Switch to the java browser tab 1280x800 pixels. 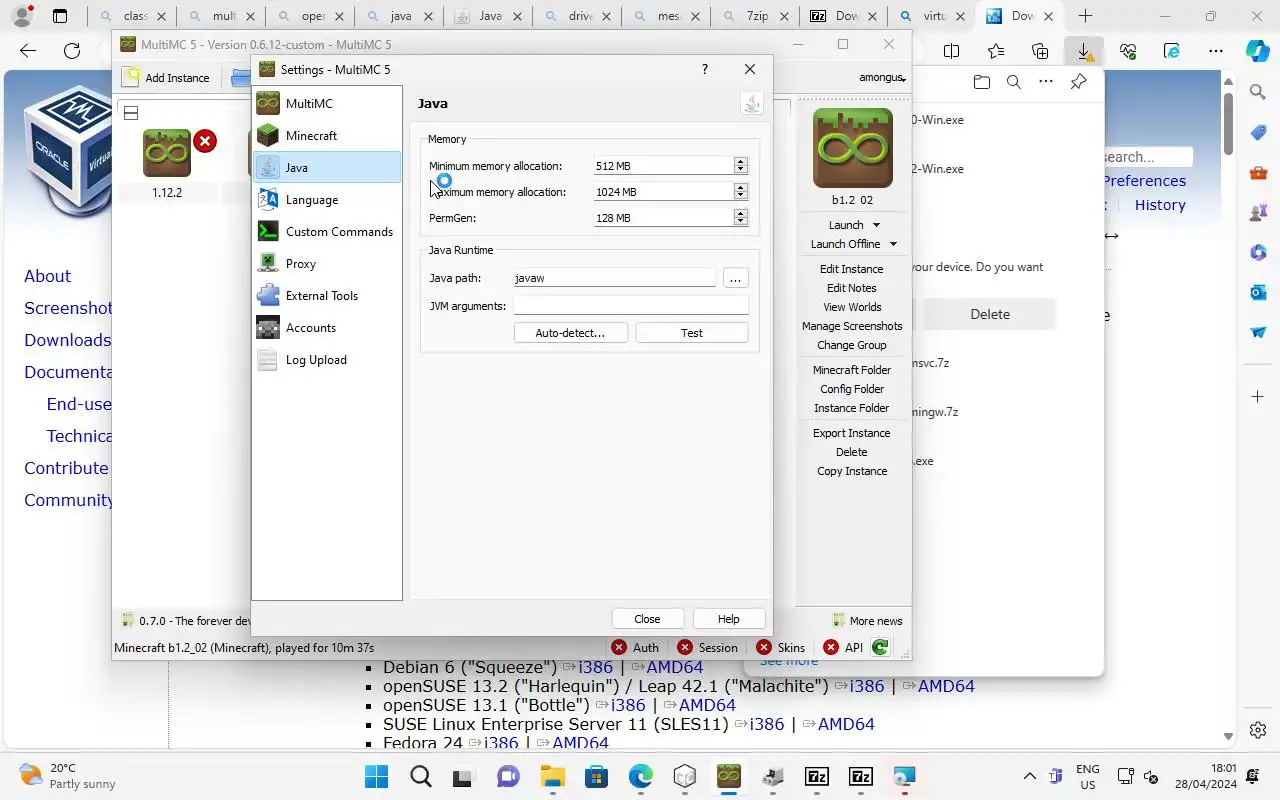[399, 16]
